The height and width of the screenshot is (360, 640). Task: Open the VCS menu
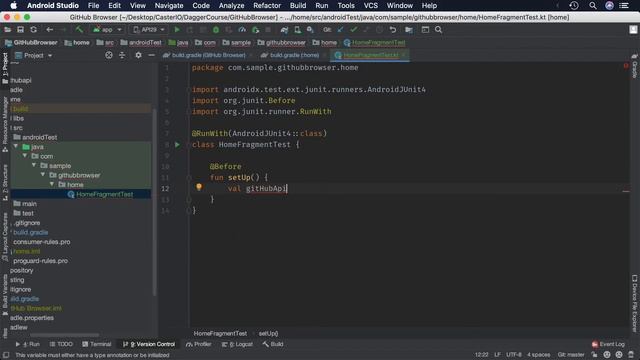[x=371, y=6]
